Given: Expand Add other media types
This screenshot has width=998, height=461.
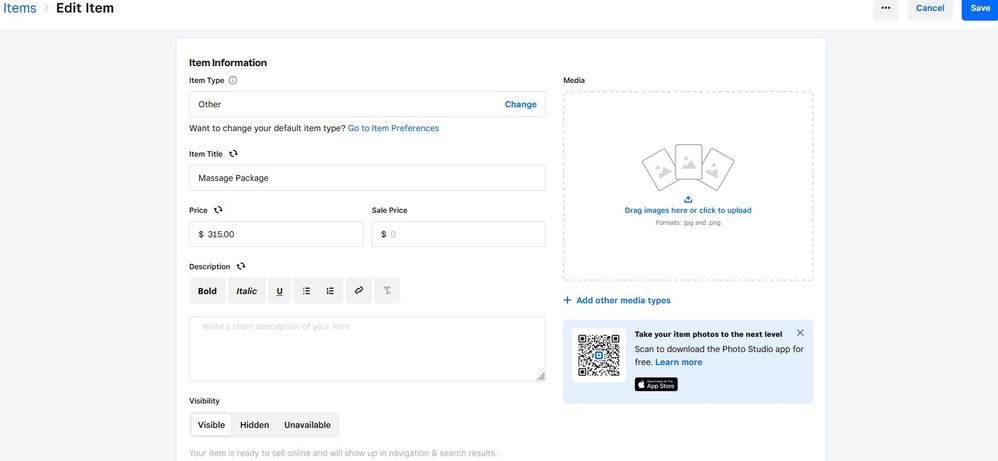Looking at the screenshot, I should 617,300.
